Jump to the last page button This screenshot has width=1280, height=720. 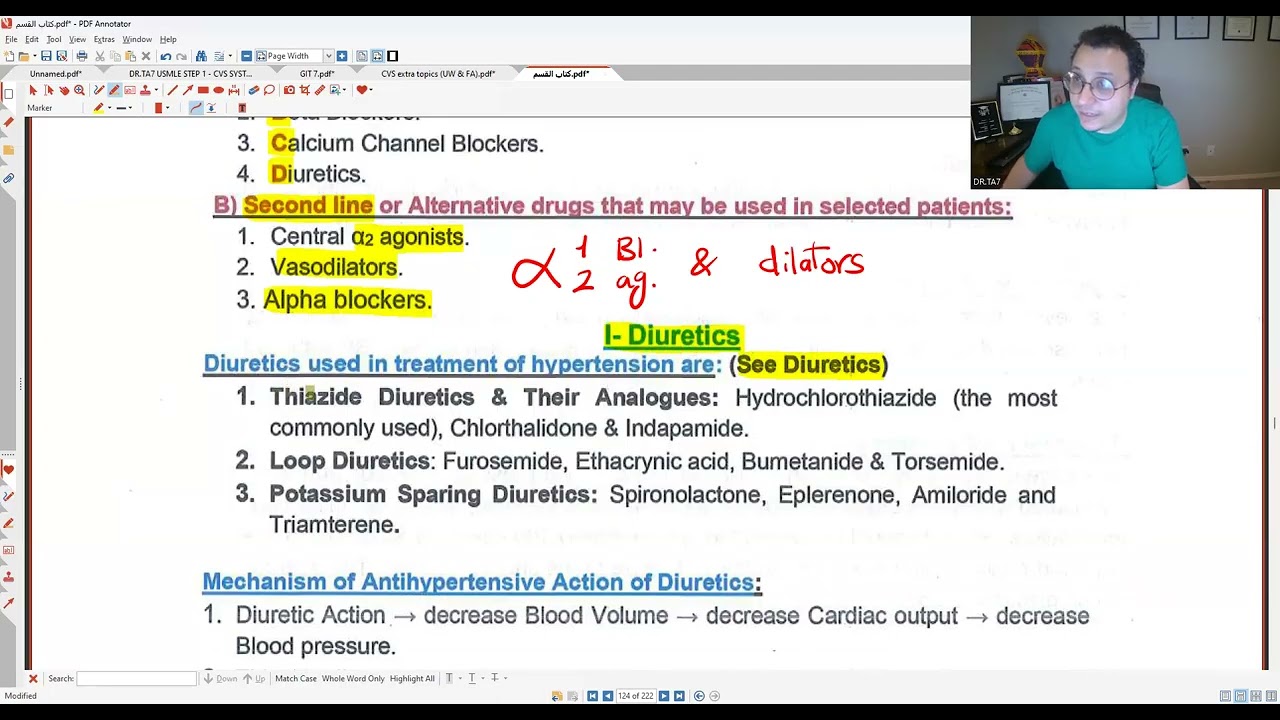[x=679, y=696]
